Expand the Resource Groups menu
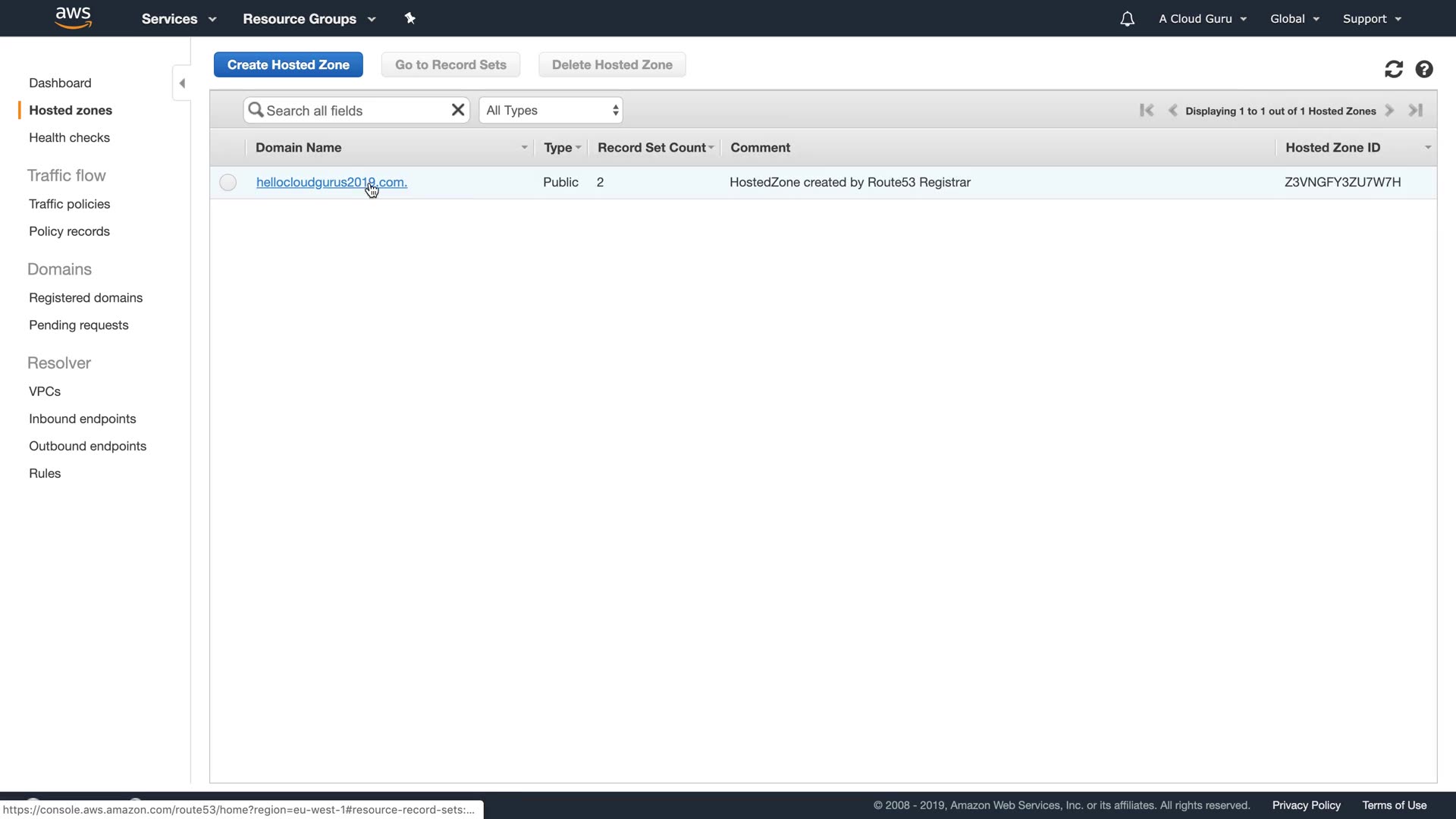 click(309, 19)
